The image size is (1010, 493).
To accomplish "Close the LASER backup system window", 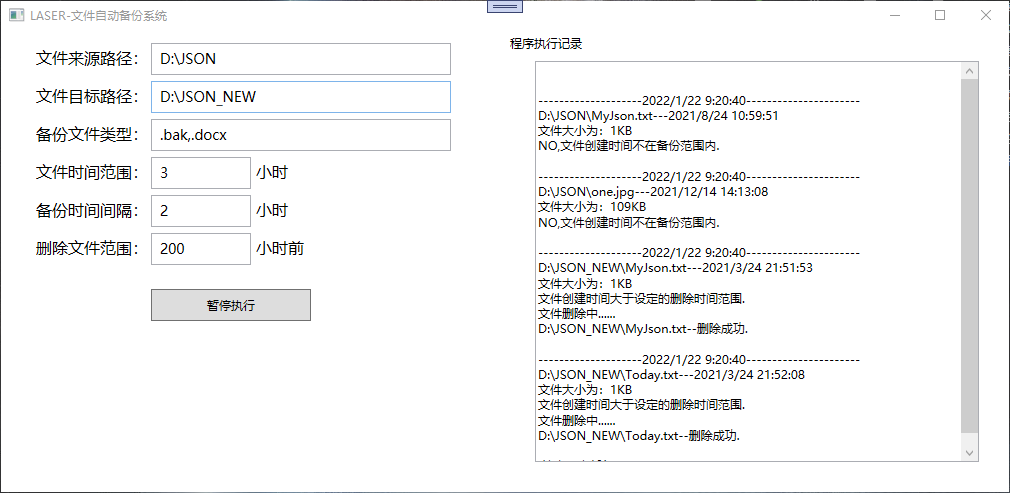I will [986, 15].
